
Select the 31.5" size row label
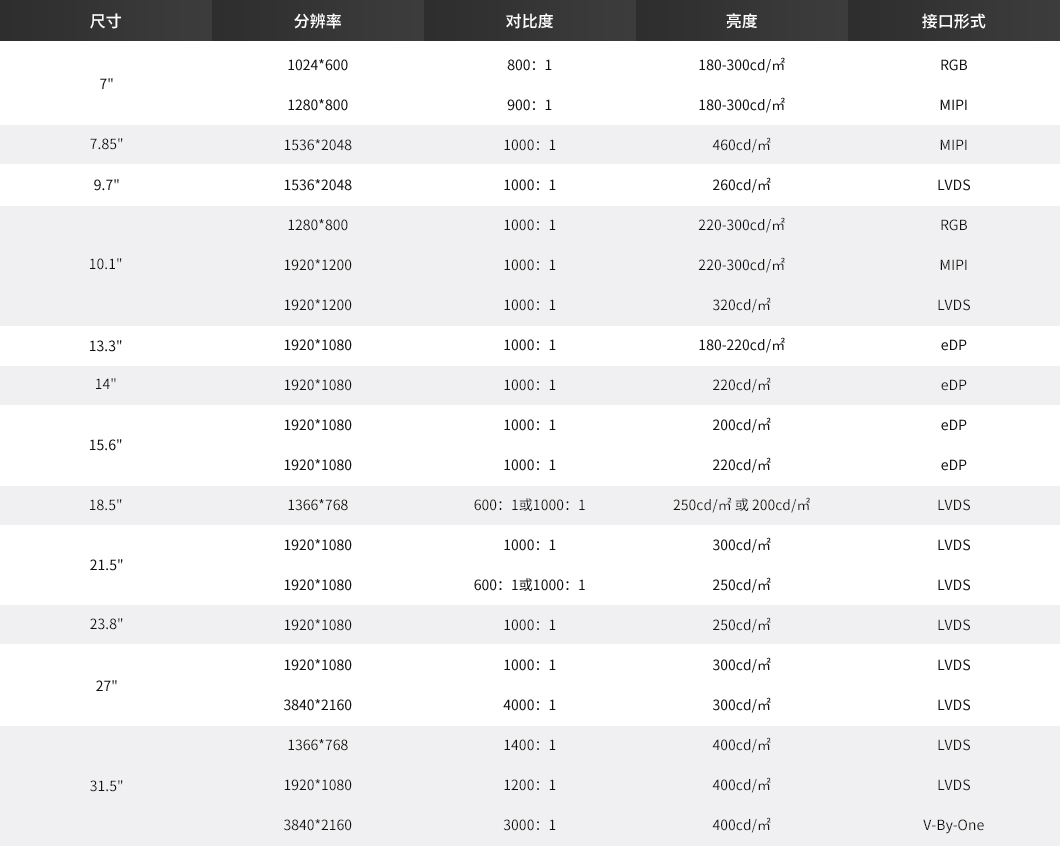click(x=106, y=786)
